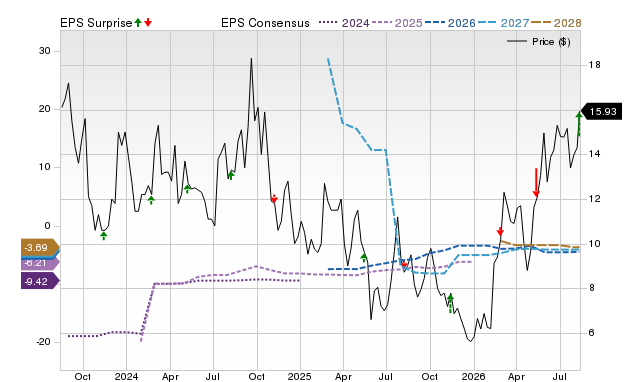Click the 2026 label on the time axis
640x382 pixels.
pyautogui.click(x=473, y=376)
